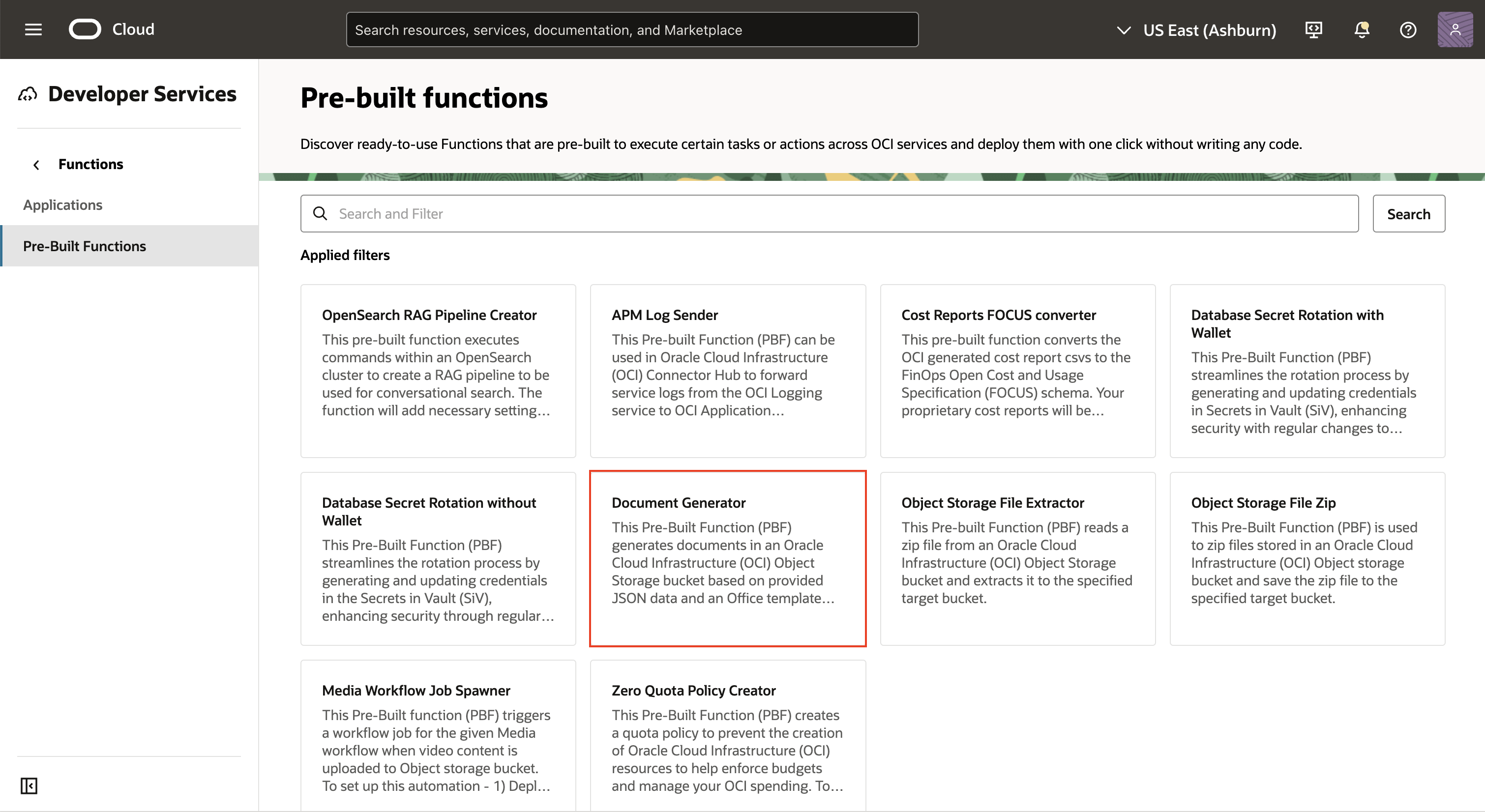Open the Object Storage File Zip card
This screenshot has height=812, width=1485.
point(1307,558)
